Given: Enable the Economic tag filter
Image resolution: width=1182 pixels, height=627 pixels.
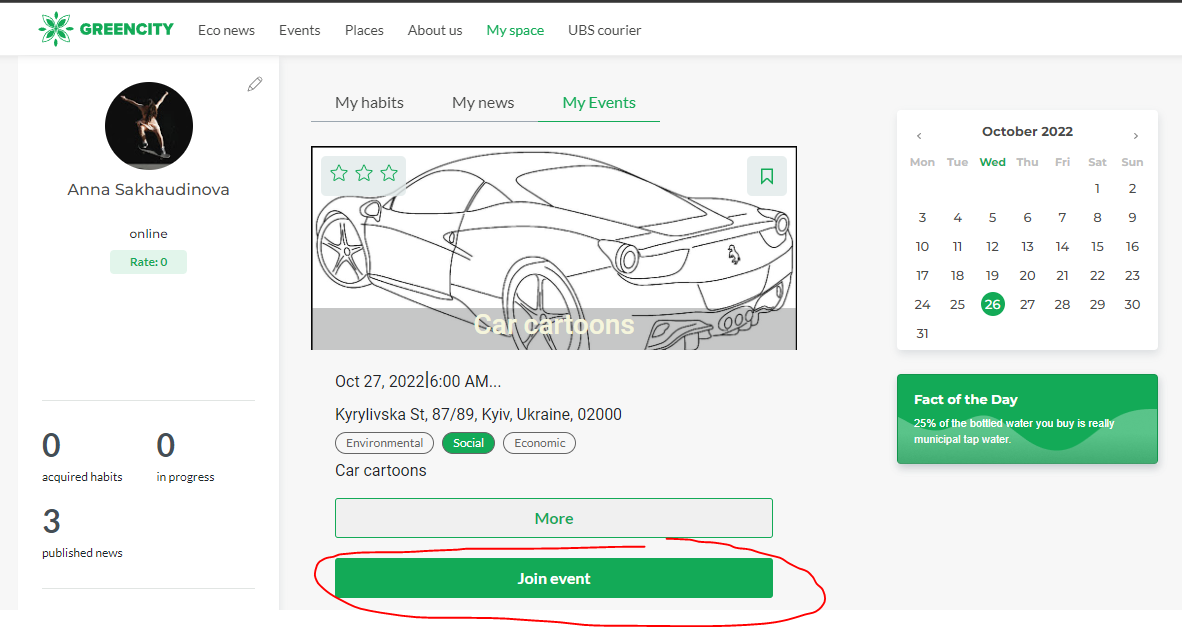Looking at the screenshot, I should 539,443.
